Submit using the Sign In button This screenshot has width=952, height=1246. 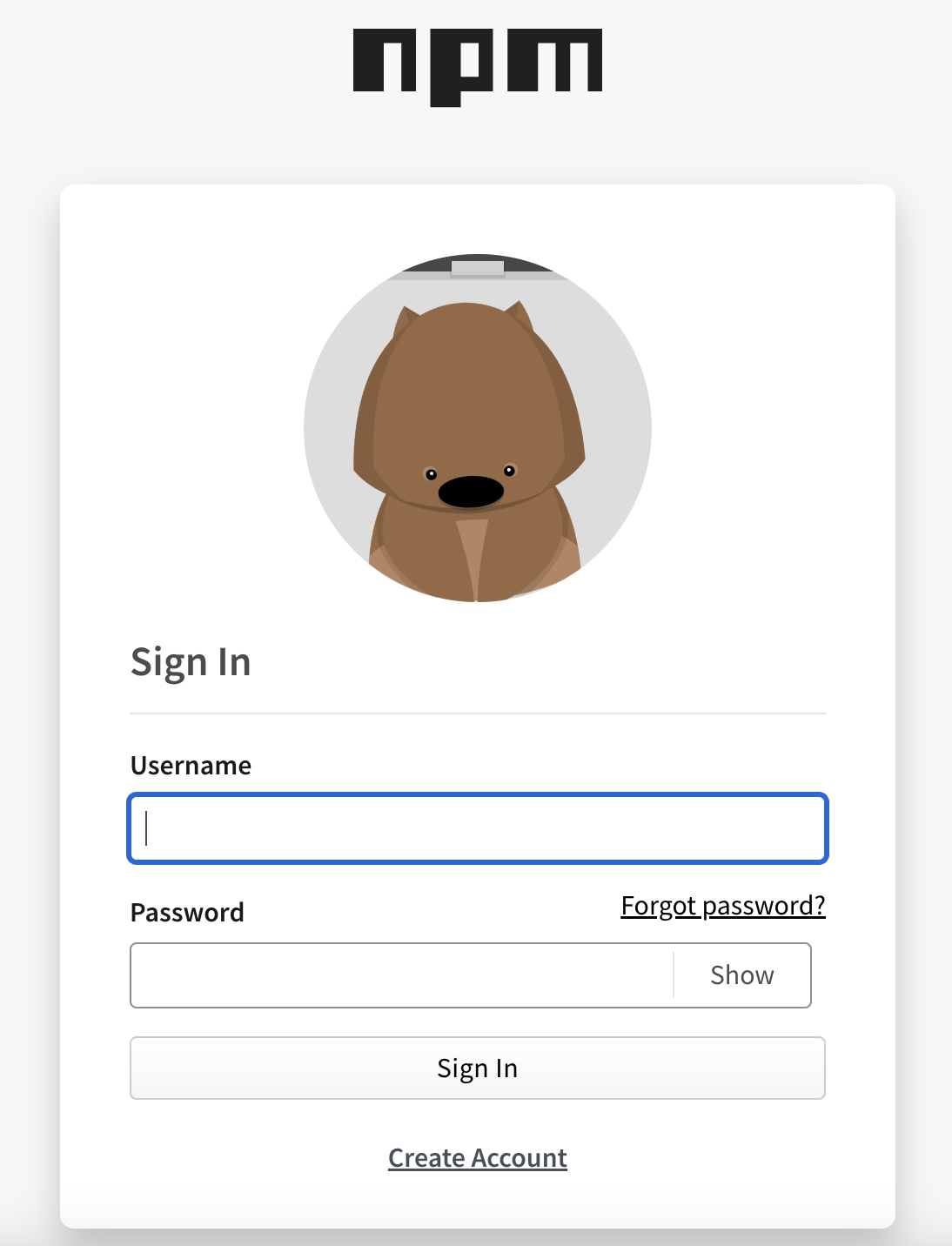click(x=478, y=1068)
